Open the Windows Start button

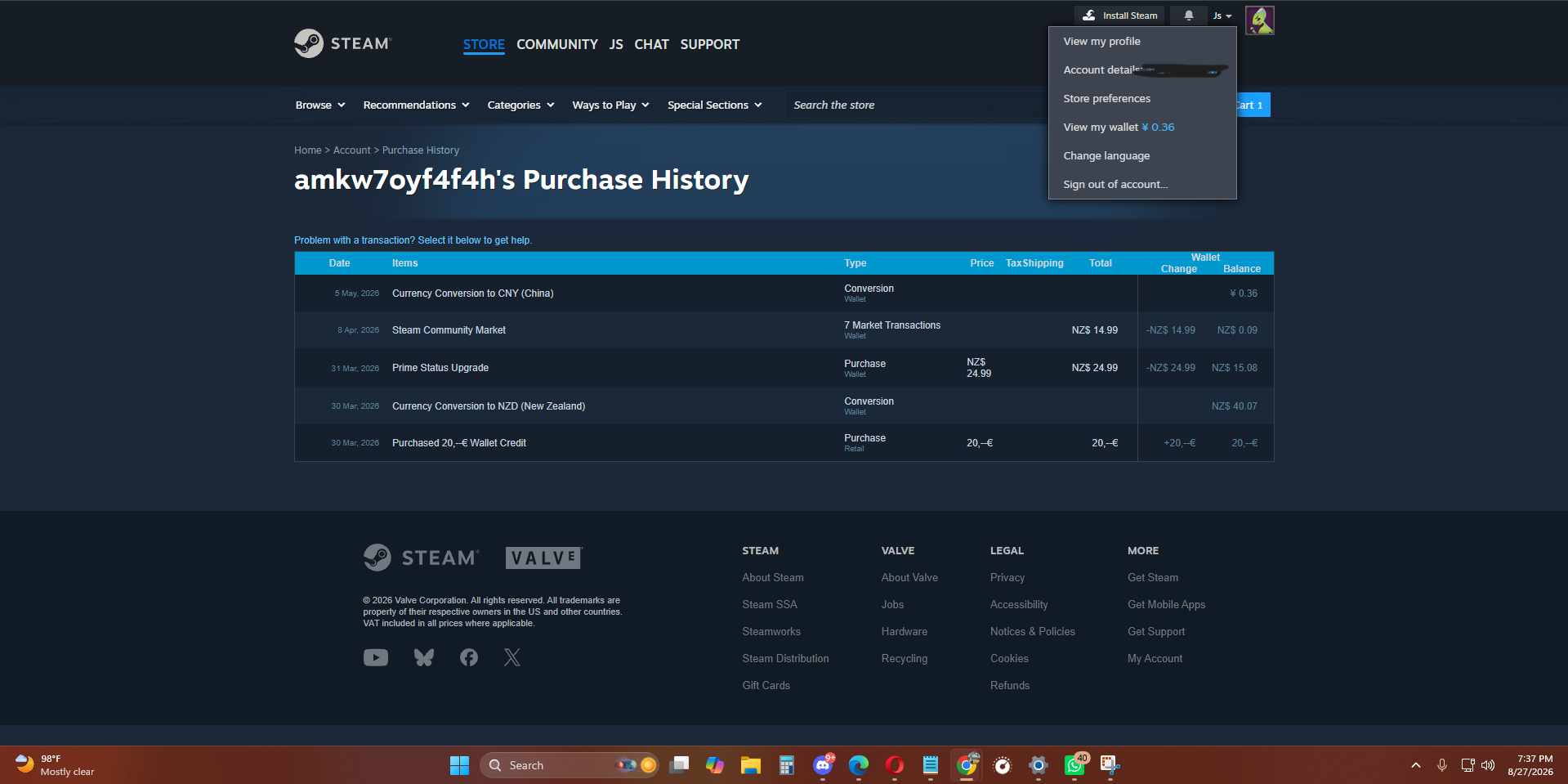click(x=459, y=765)
